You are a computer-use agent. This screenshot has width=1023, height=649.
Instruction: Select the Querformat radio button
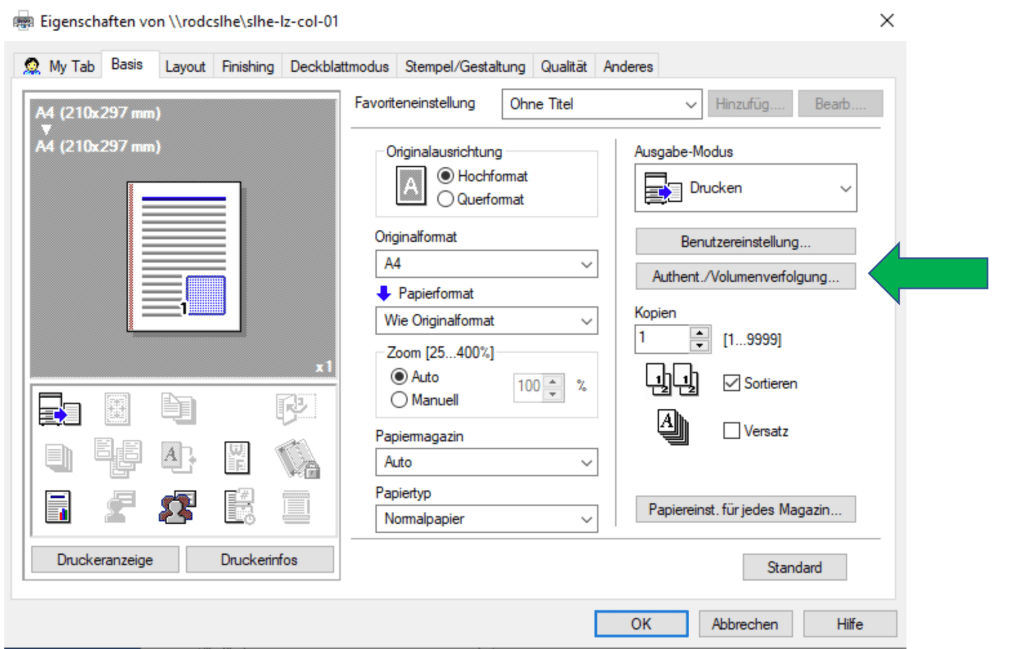click(x=445, y=199)
